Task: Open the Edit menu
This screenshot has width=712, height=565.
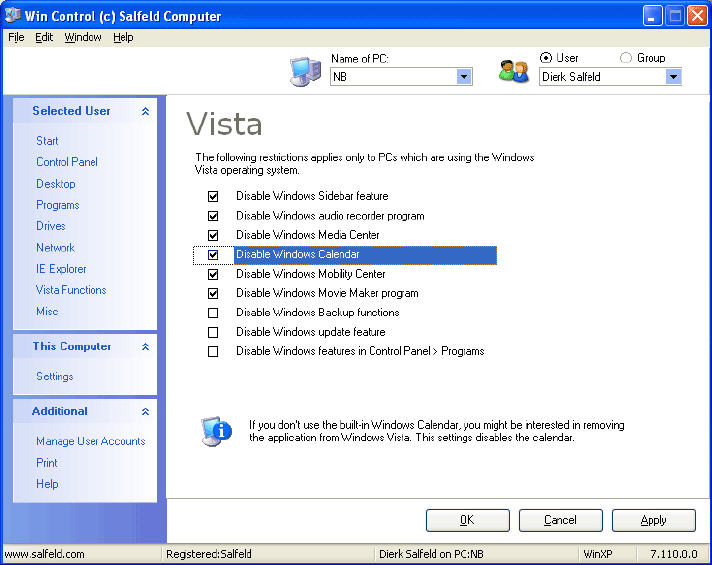Action: click(x=44, y=37)
